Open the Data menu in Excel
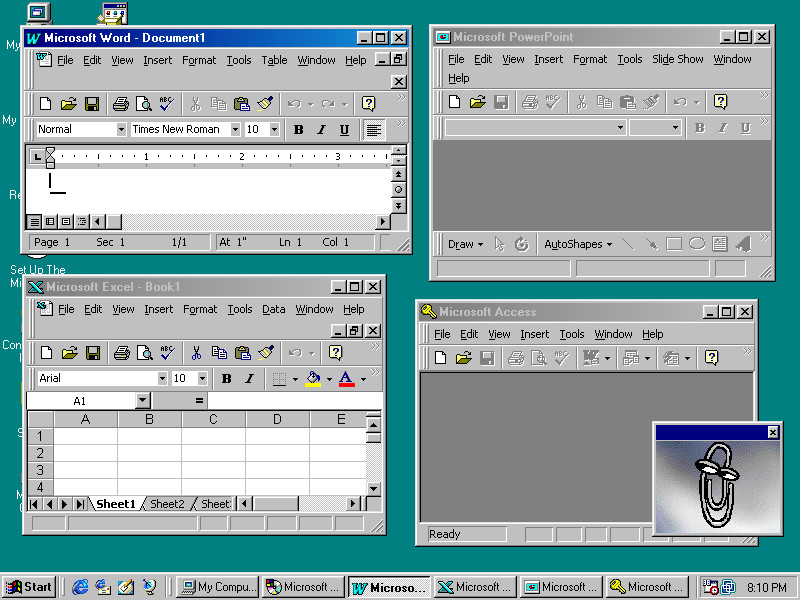800x600 pixels. point(273,309)
